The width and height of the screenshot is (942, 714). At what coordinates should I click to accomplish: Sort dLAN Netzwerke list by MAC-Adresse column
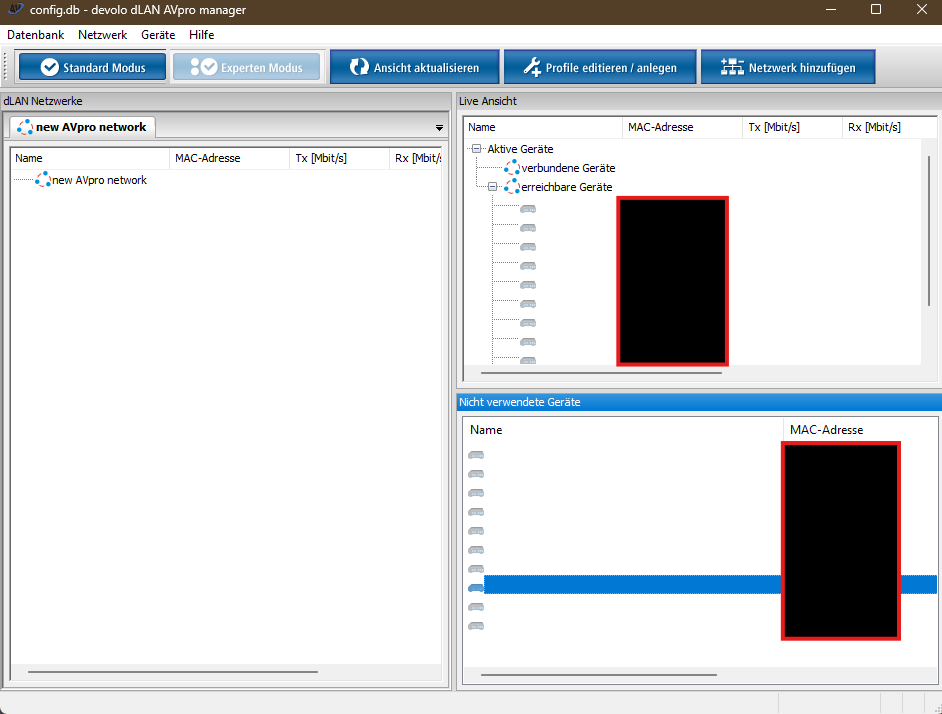(x=229, y=158)
